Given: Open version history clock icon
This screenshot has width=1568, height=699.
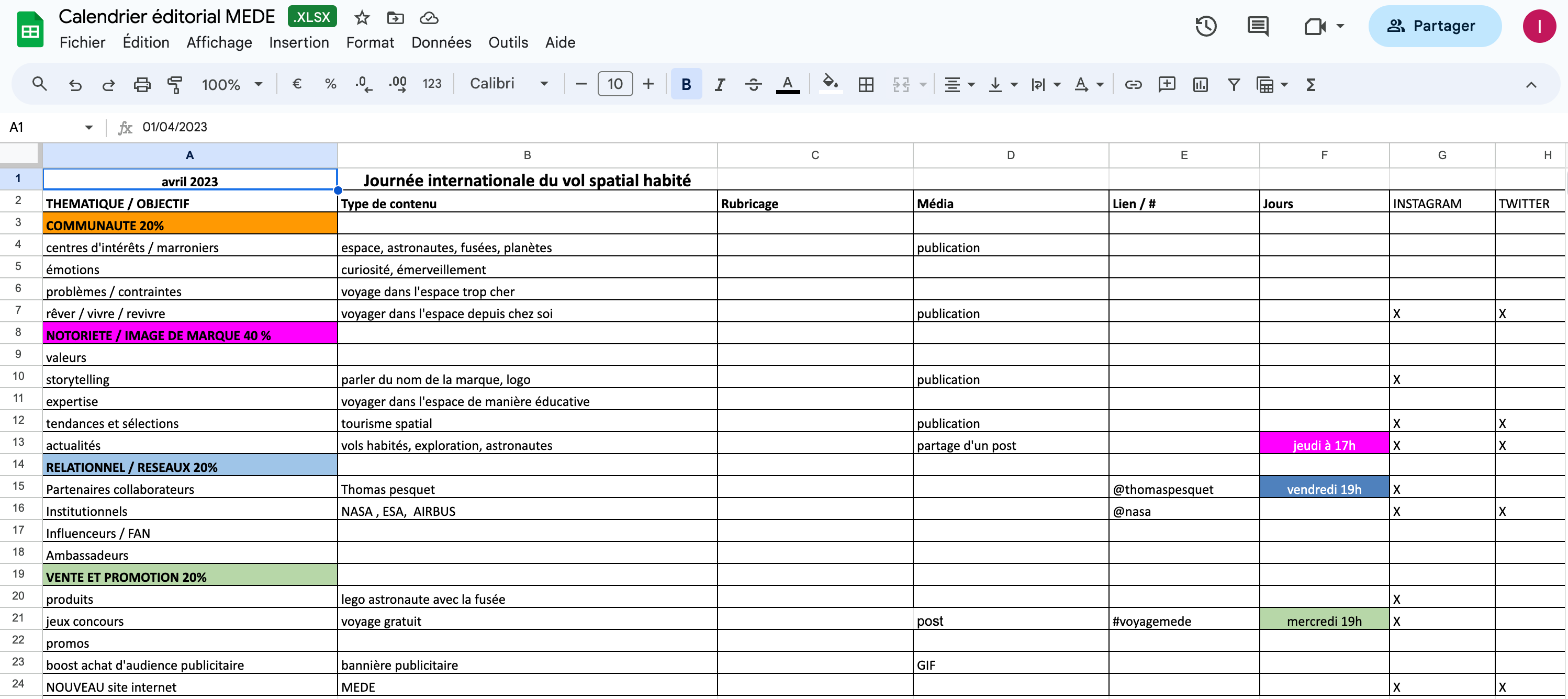Looking at the screenshot, I should (1206, 26).
